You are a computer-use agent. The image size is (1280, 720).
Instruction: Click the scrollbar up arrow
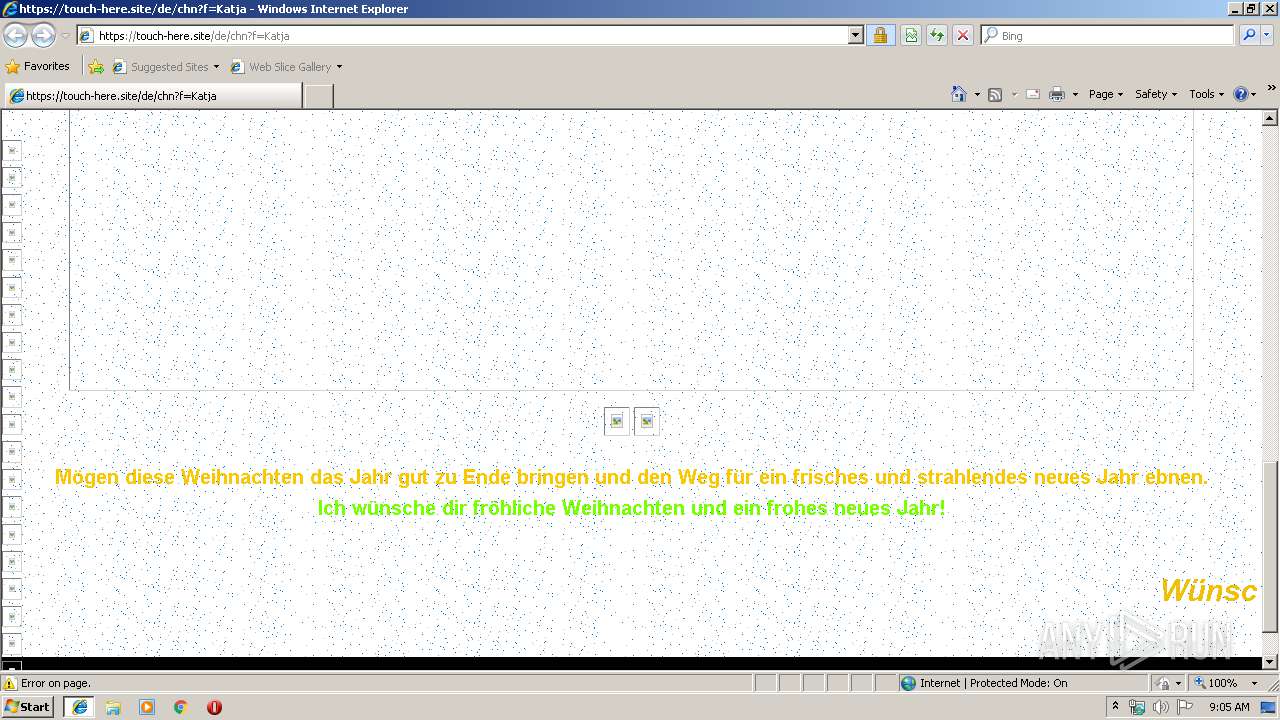point(1271,118)
